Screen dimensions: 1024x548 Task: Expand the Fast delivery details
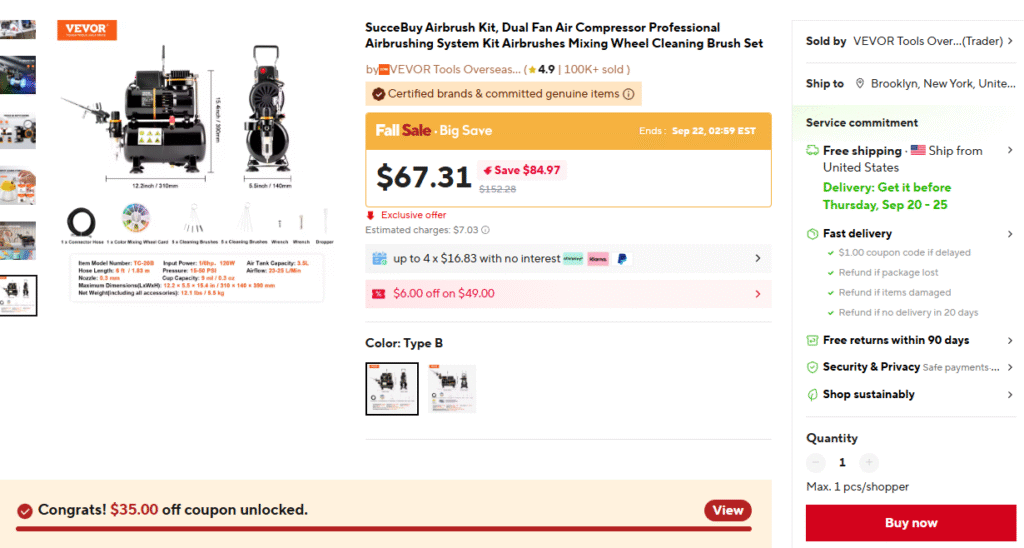point(1009,234)
